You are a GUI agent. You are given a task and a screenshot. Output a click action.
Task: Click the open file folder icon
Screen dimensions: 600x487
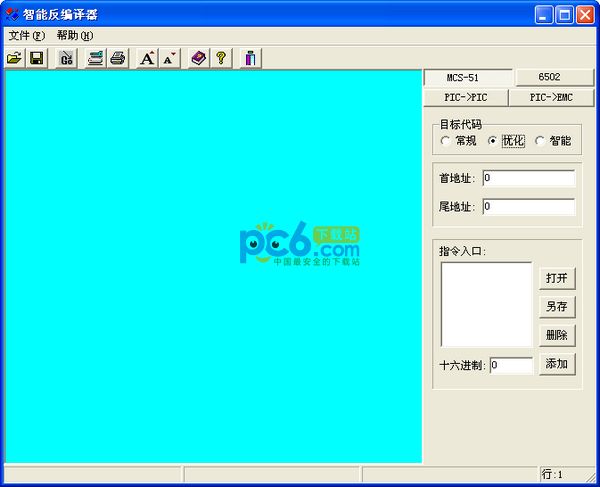[x=14, y=59]
